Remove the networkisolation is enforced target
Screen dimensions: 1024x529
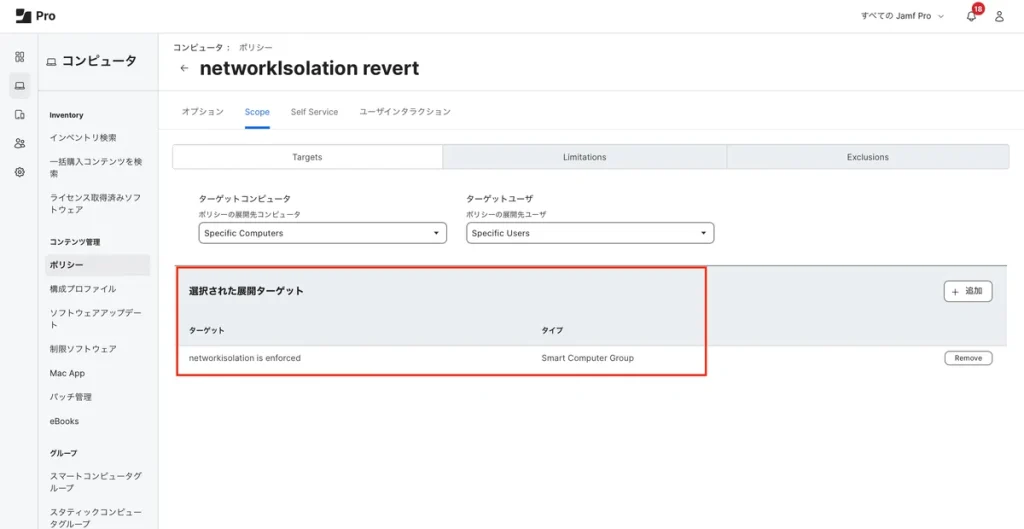coord(967,358)
